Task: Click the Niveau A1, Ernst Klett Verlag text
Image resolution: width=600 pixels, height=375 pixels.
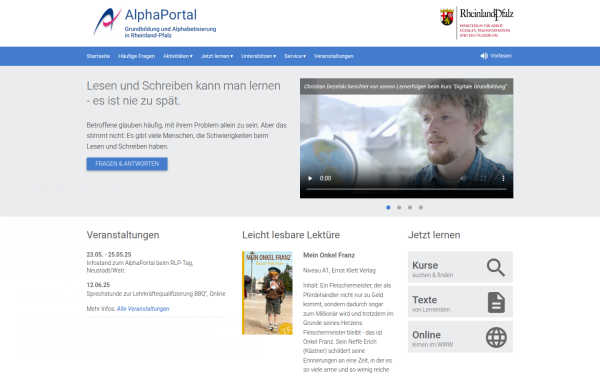Action: coord(339,271)
